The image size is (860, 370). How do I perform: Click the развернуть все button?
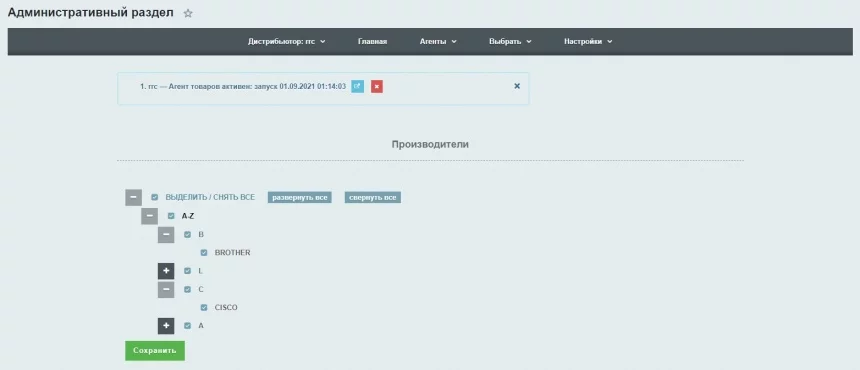[x=299, y=197]
